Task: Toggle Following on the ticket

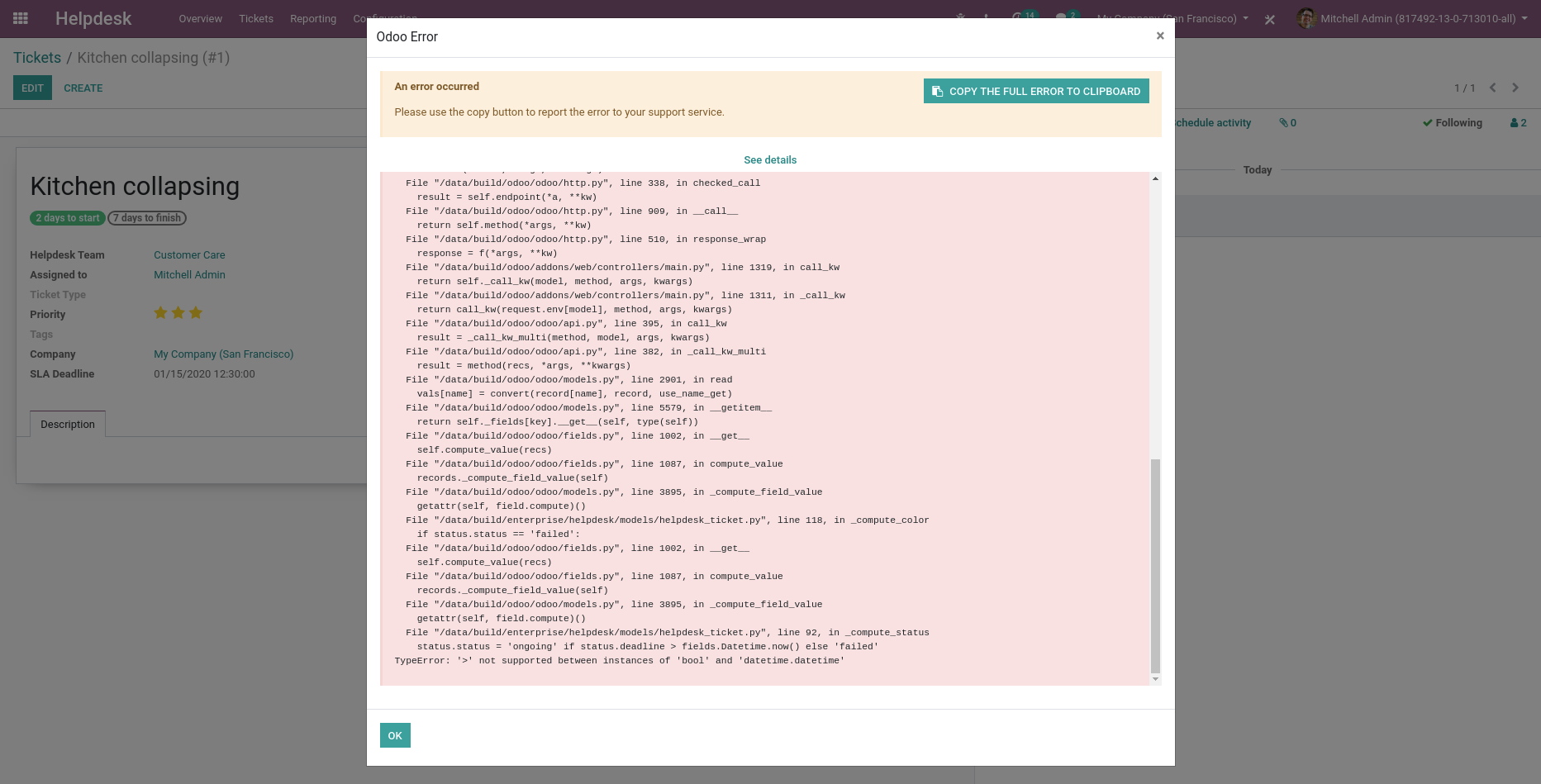Action: [1453, 122]
